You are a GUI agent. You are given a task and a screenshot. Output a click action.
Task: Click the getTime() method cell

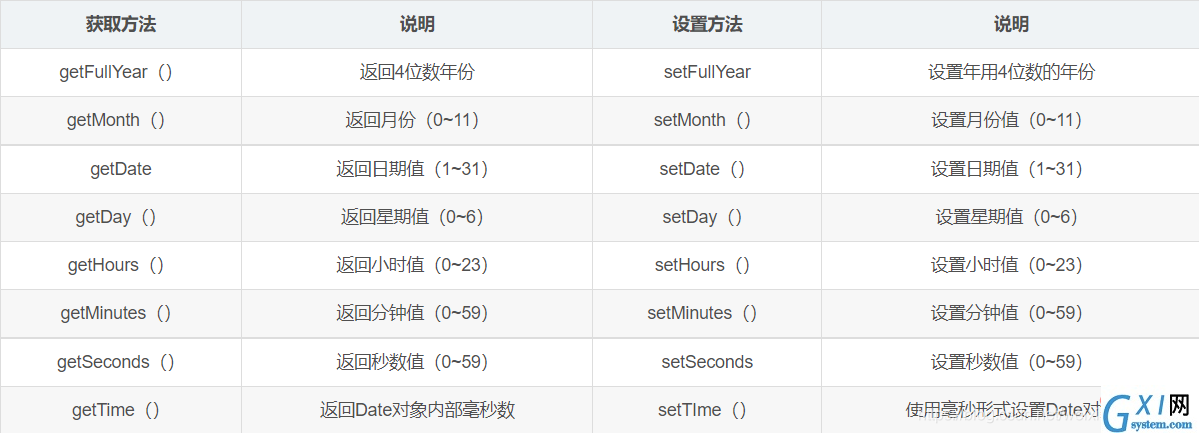pos(121,410)
